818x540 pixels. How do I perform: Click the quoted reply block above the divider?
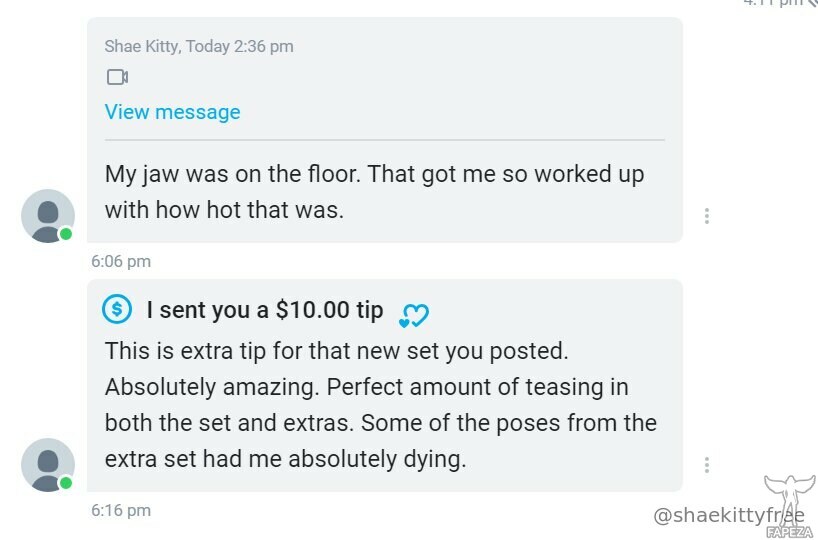tap(384, 79)
